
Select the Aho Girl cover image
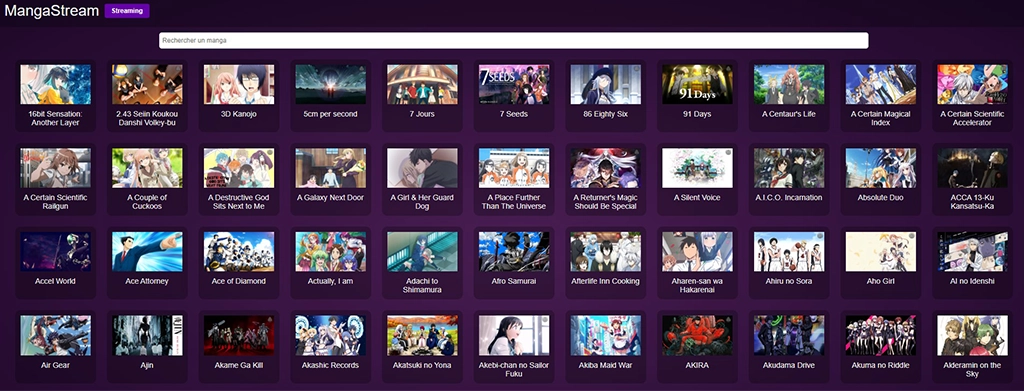coord(880,251)
